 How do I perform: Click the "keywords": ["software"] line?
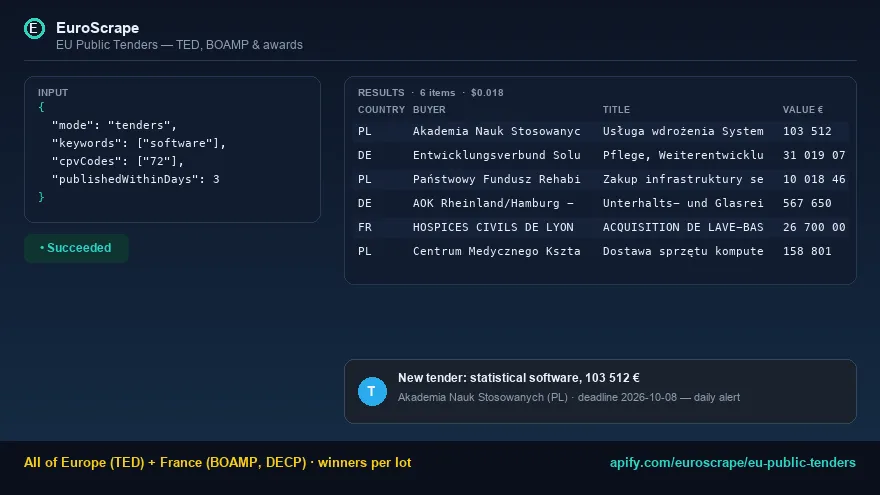pos(139,143)
